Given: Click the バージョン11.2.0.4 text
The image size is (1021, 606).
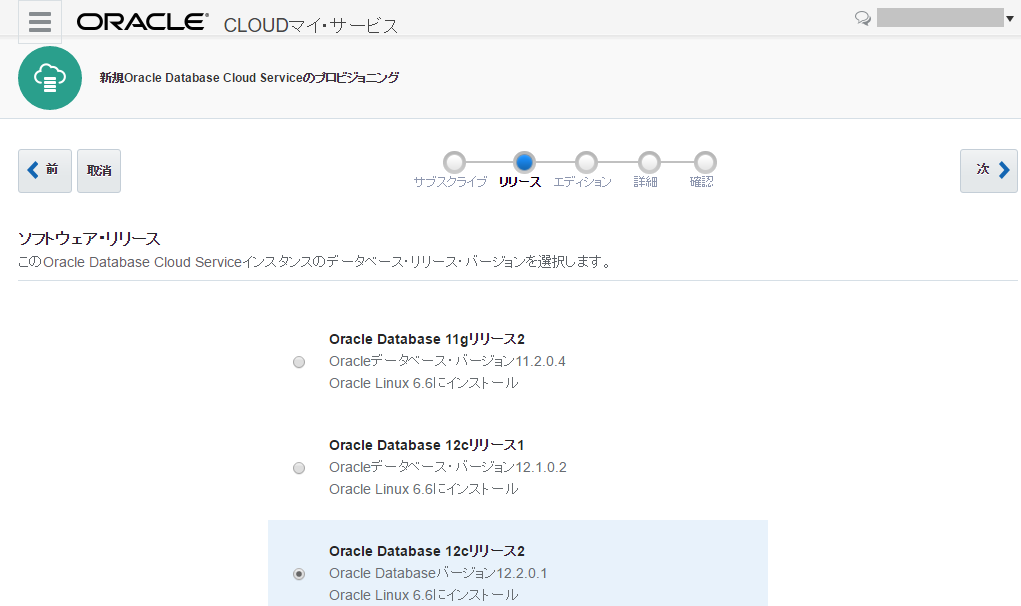Looking at the screenshot, I should (510, 361).
